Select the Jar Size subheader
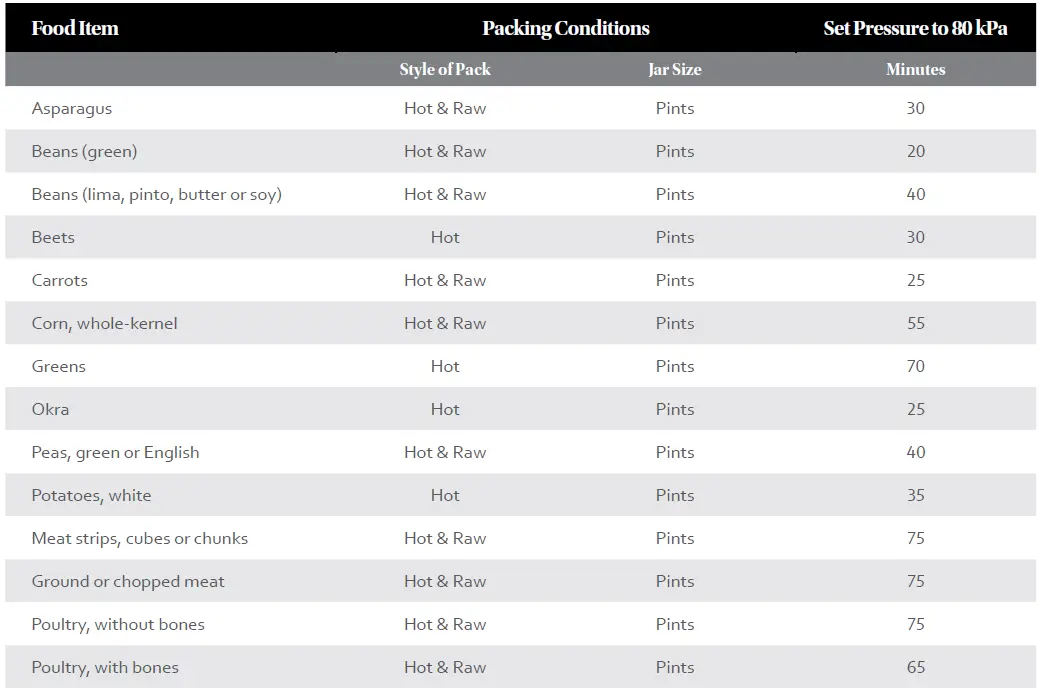The height and width of the screenshot is (695, 1039). [x=674, y=69]
